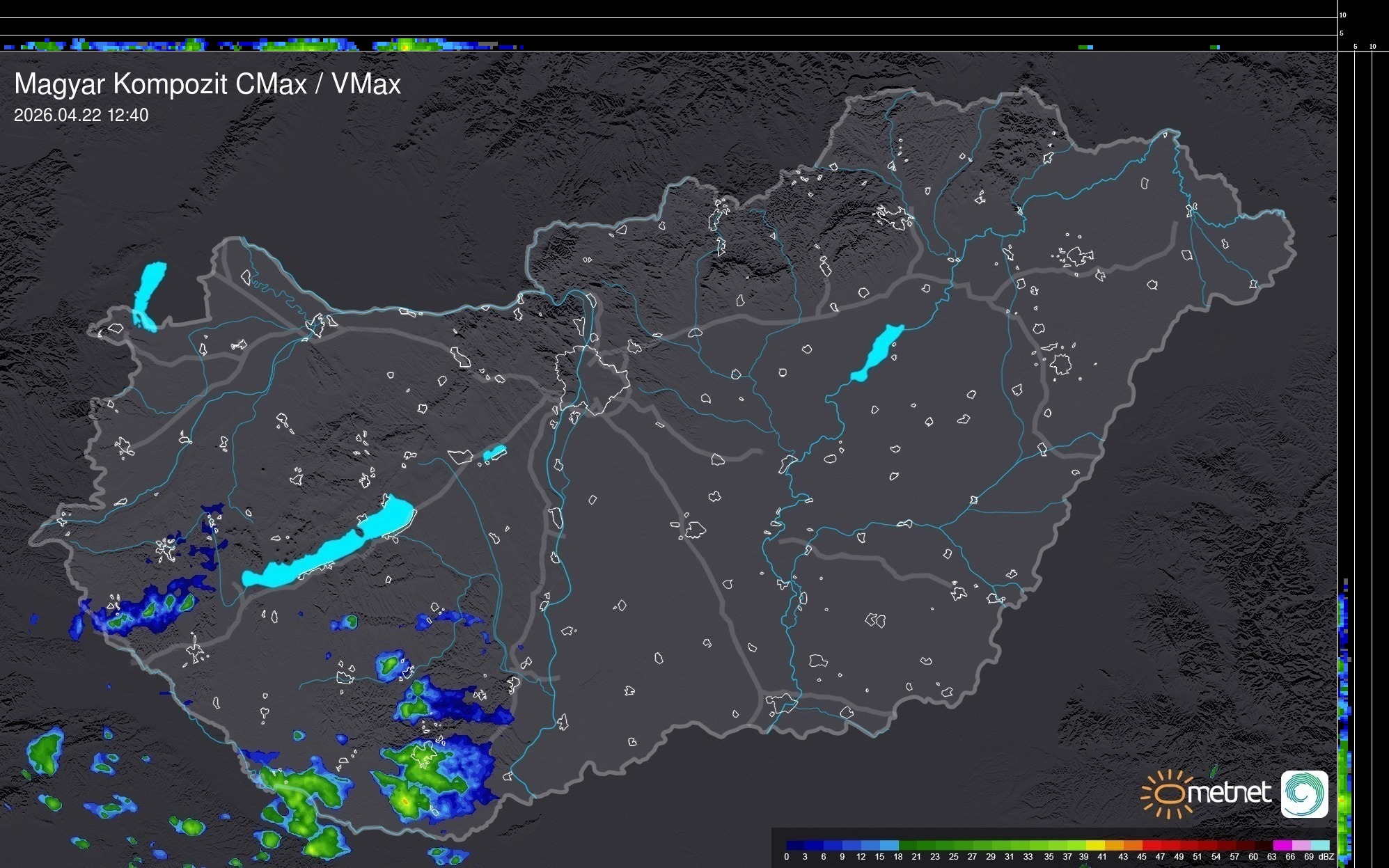Click the dBZ unit label in legend
The width and height of the screenshot is (1389, 868).
[x=1327, y=857]
